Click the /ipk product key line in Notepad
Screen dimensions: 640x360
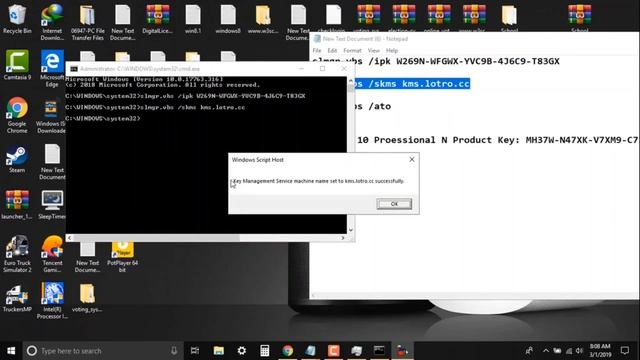coord(436,61)
